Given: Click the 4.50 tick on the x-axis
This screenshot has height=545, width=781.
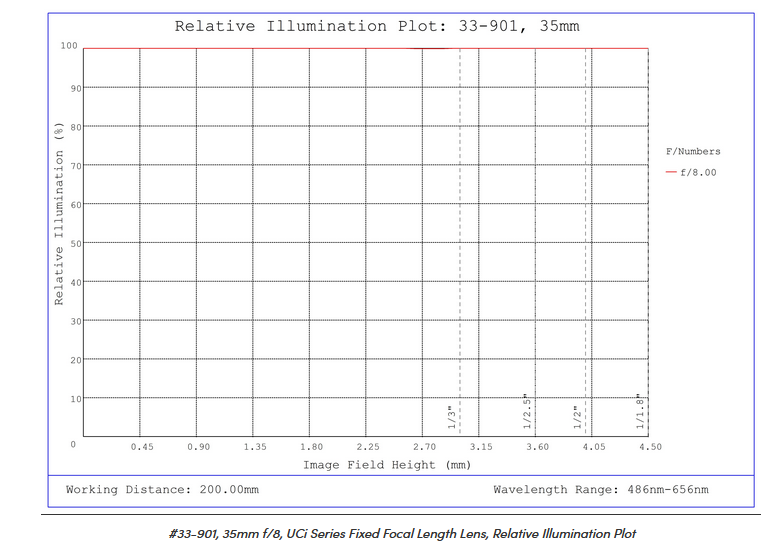Looking at the screenshot, I should point(650,447).
